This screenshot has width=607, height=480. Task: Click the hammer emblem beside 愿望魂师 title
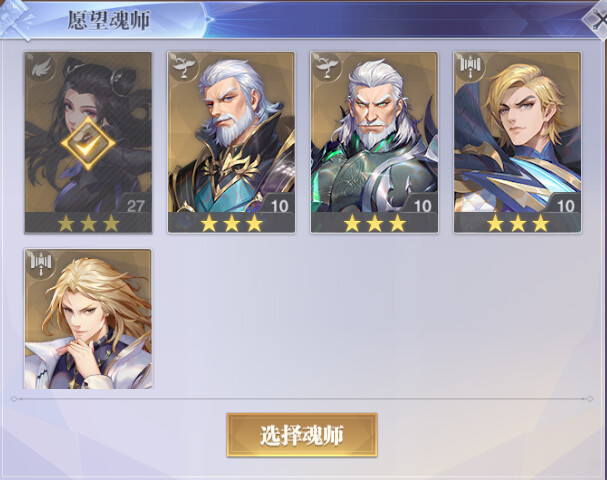click(16, 21)
